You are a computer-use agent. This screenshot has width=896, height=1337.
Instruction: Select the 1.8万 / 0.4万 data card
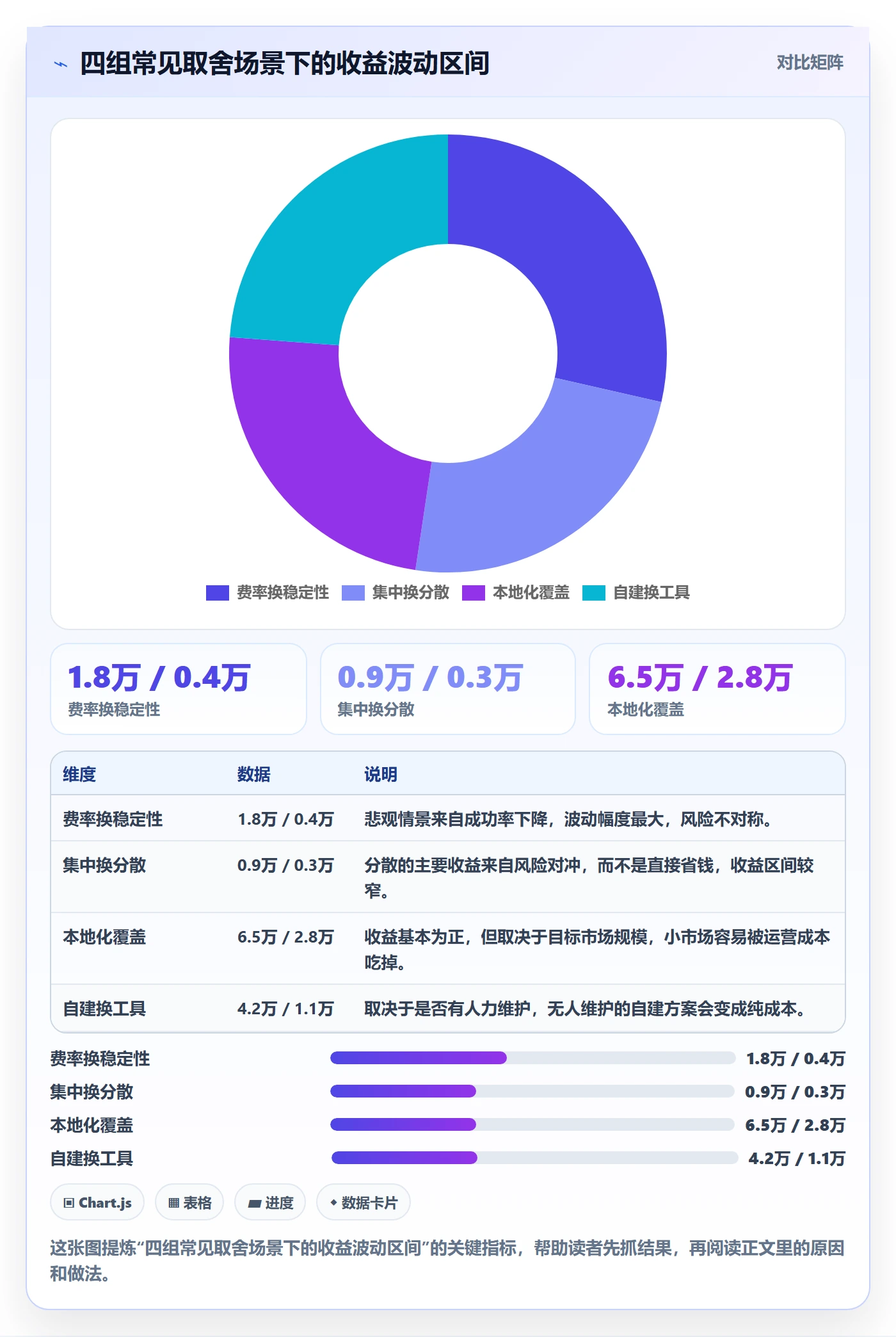click(x=179, y=689)
